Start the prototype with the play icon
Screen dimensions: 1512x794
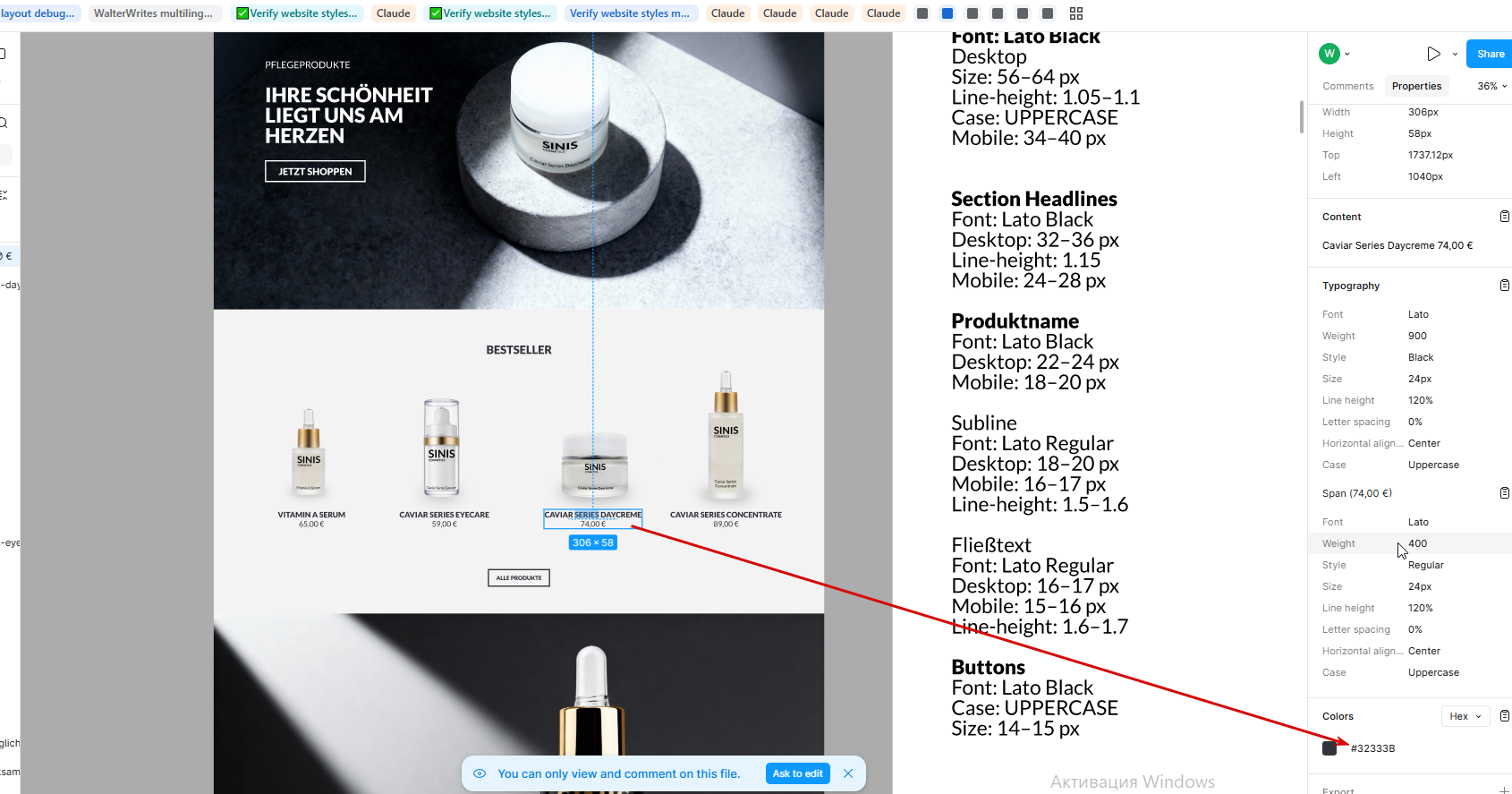[x=1433, y=54]
